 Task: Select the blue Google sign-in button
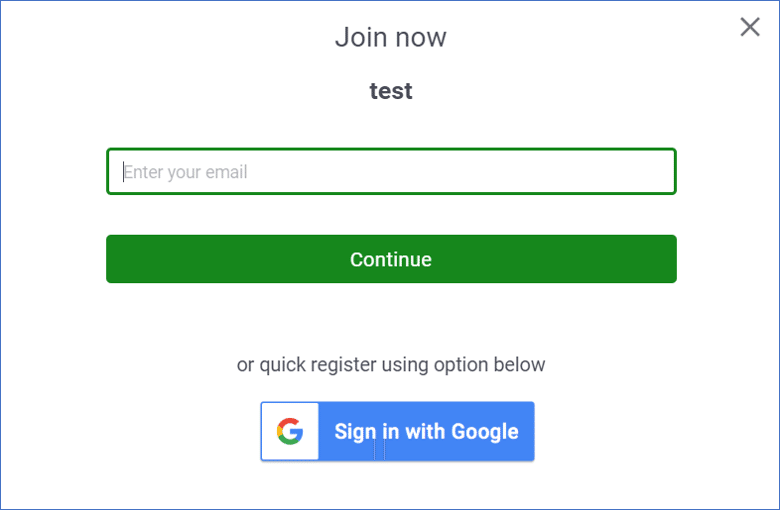pos(397,432)
